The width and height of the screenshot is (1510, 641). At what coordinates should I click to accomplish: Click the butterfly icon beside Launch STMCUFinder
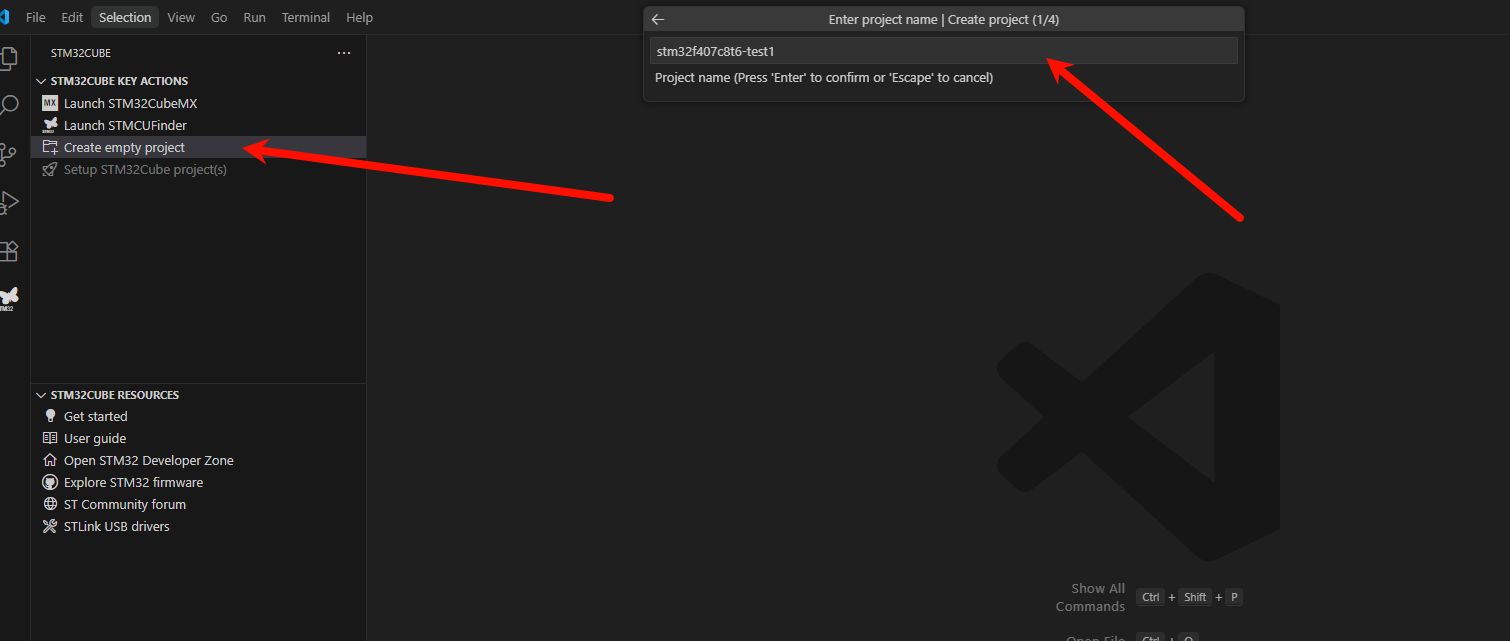50,125
